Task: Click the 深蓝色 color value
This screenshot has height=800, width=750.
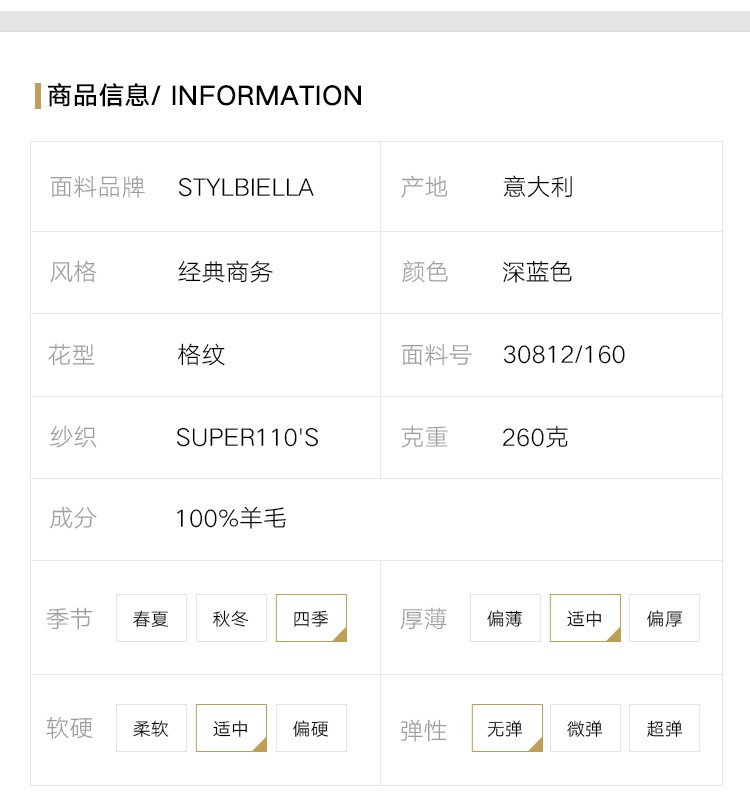Action: (537, 271)
